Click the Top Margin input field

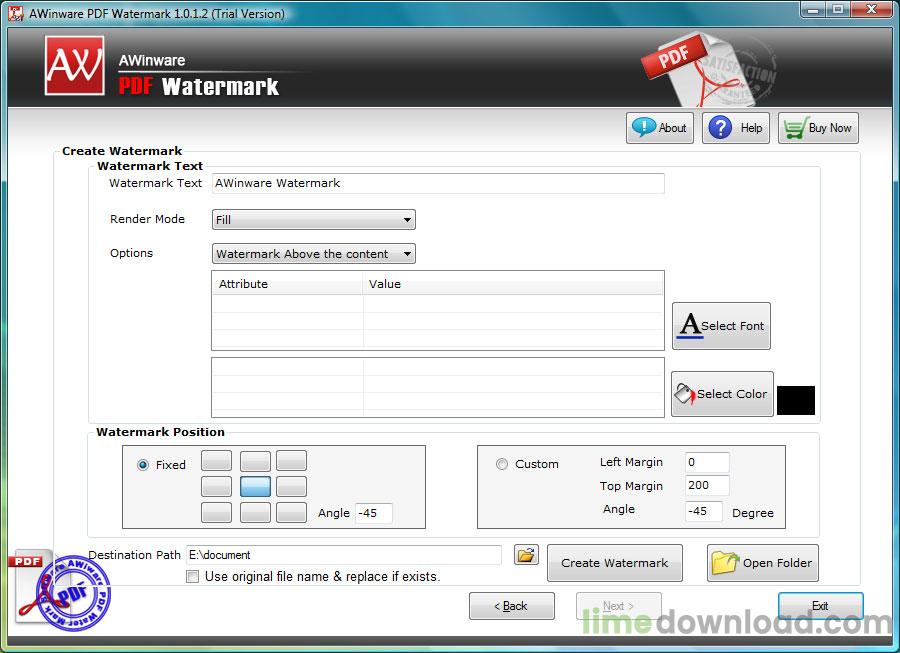[707, 485]
